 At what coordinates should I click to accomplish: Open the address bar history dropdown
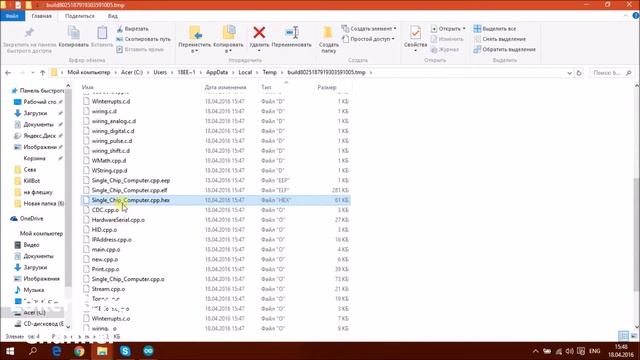569,73
